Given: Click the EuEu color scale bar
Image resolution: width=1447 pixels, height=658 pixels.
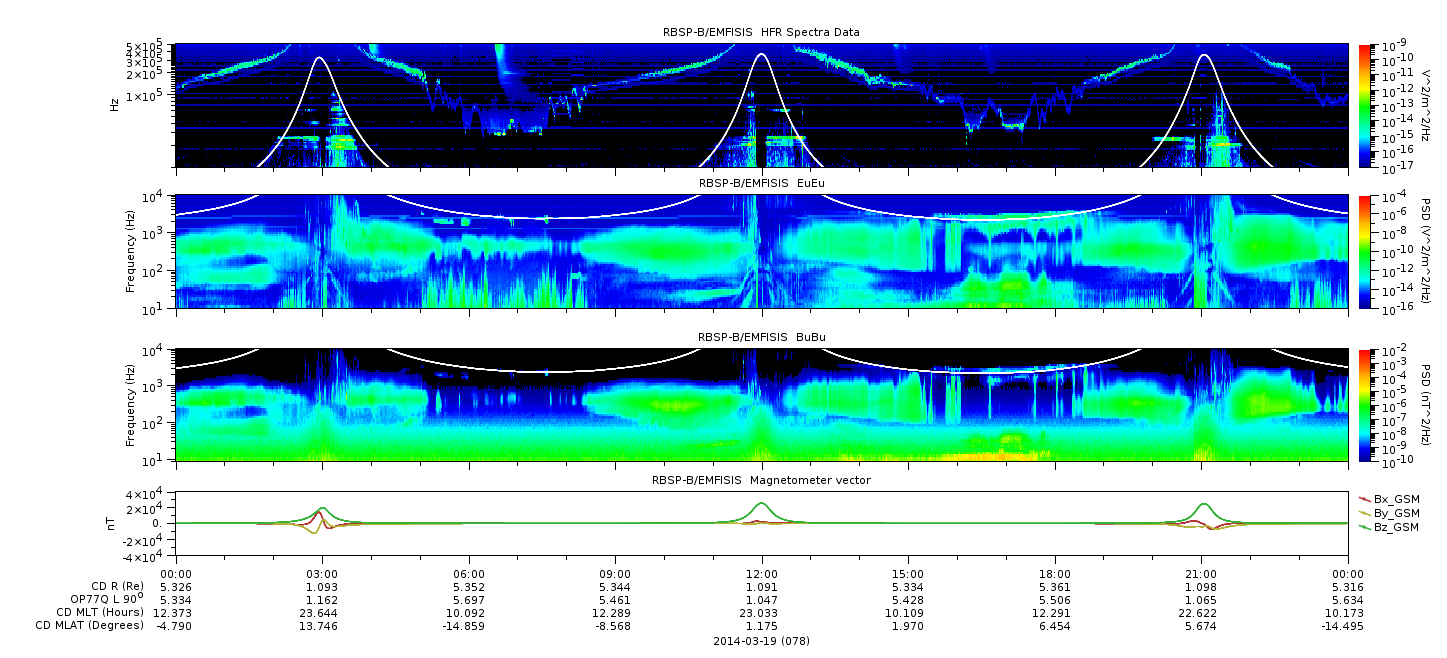Looking at the screenshot, I should (x=1364, y=252).
